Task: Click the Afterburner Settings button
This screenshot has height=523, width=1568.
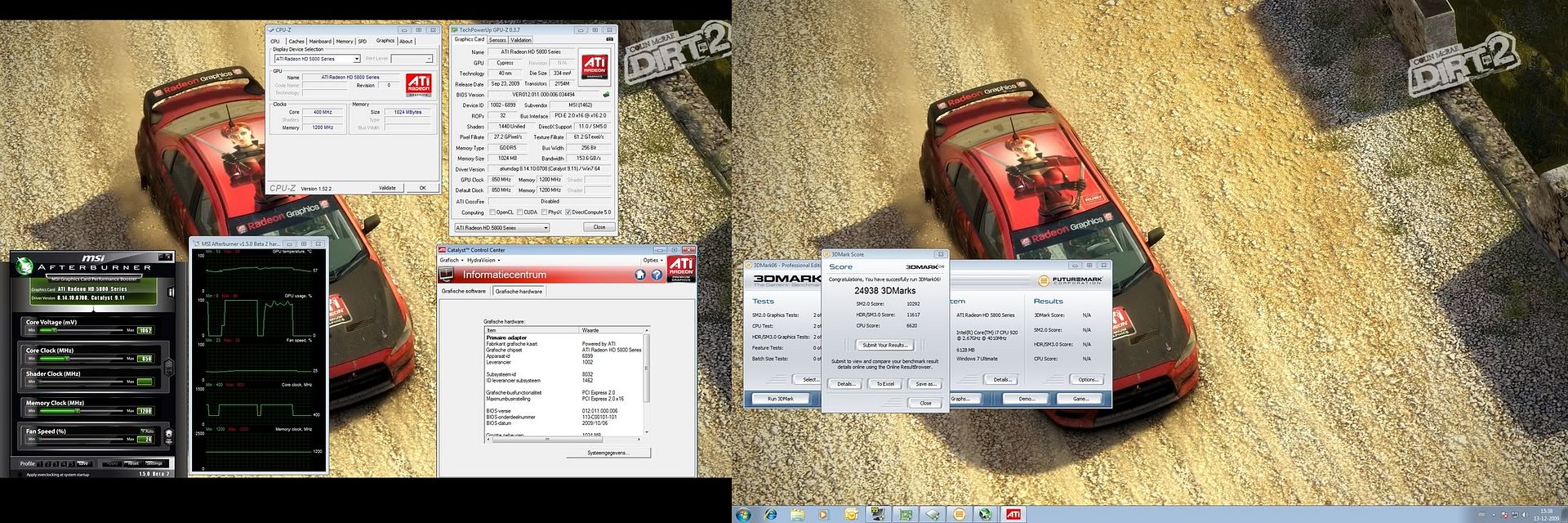Action: click(x=154, y=463)
